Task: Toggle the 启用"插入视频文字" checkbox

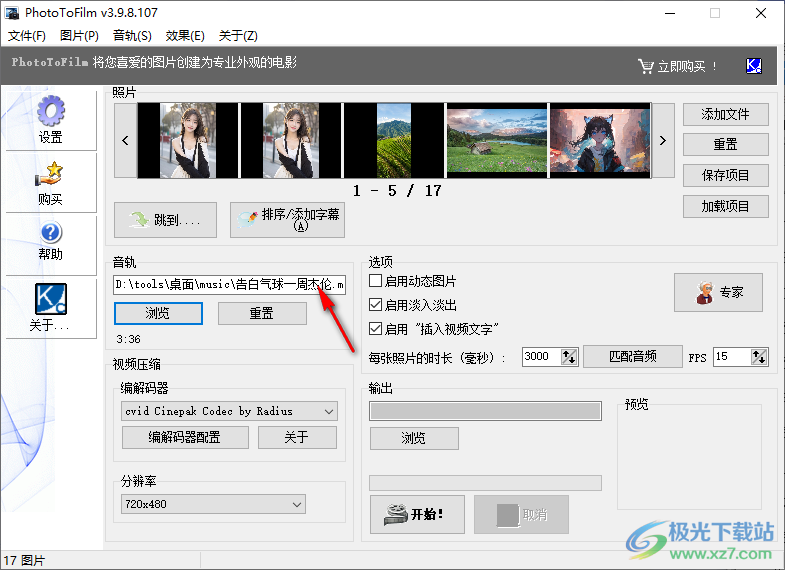Action: (375, 329)
